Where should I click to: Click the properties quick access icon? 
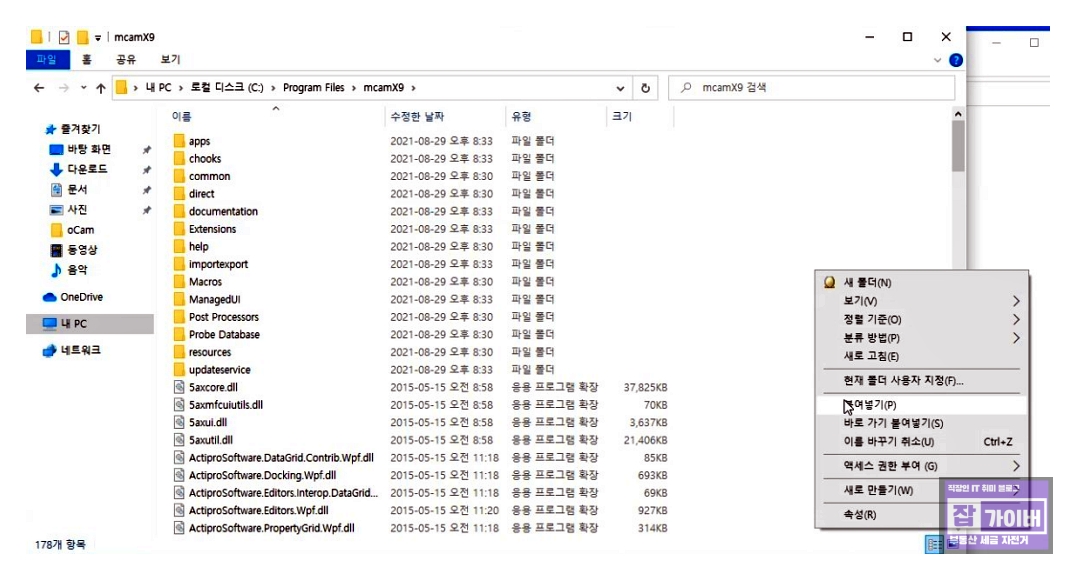point(64,37)
